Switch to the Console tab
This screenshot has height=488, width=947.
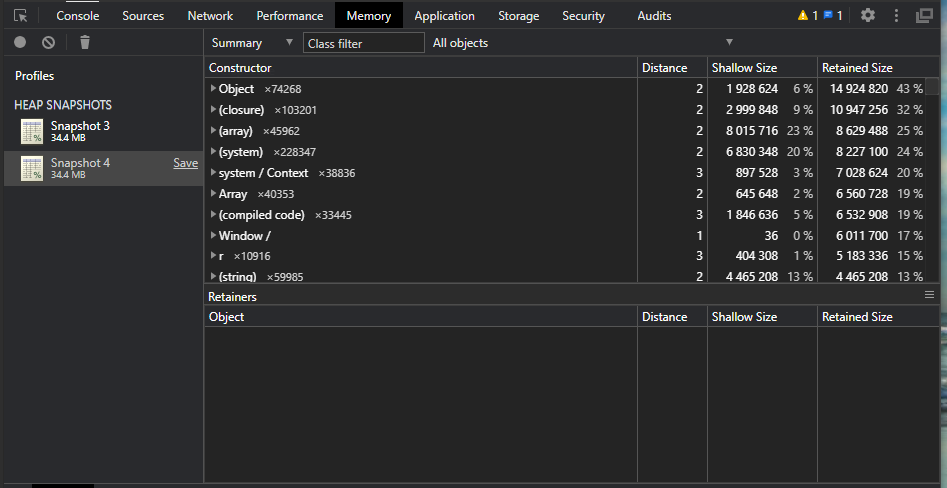click(x=77, y=16)
